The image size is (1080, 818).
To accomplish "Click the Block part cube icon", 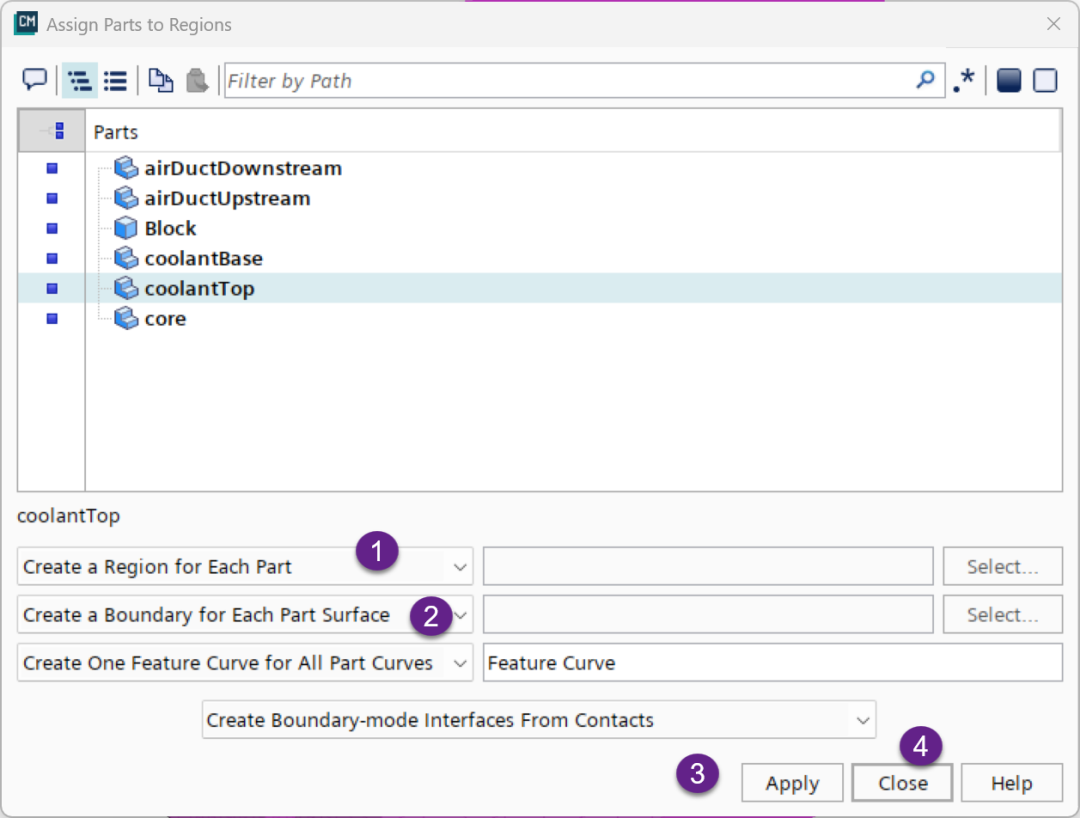I will pos(125,228).
